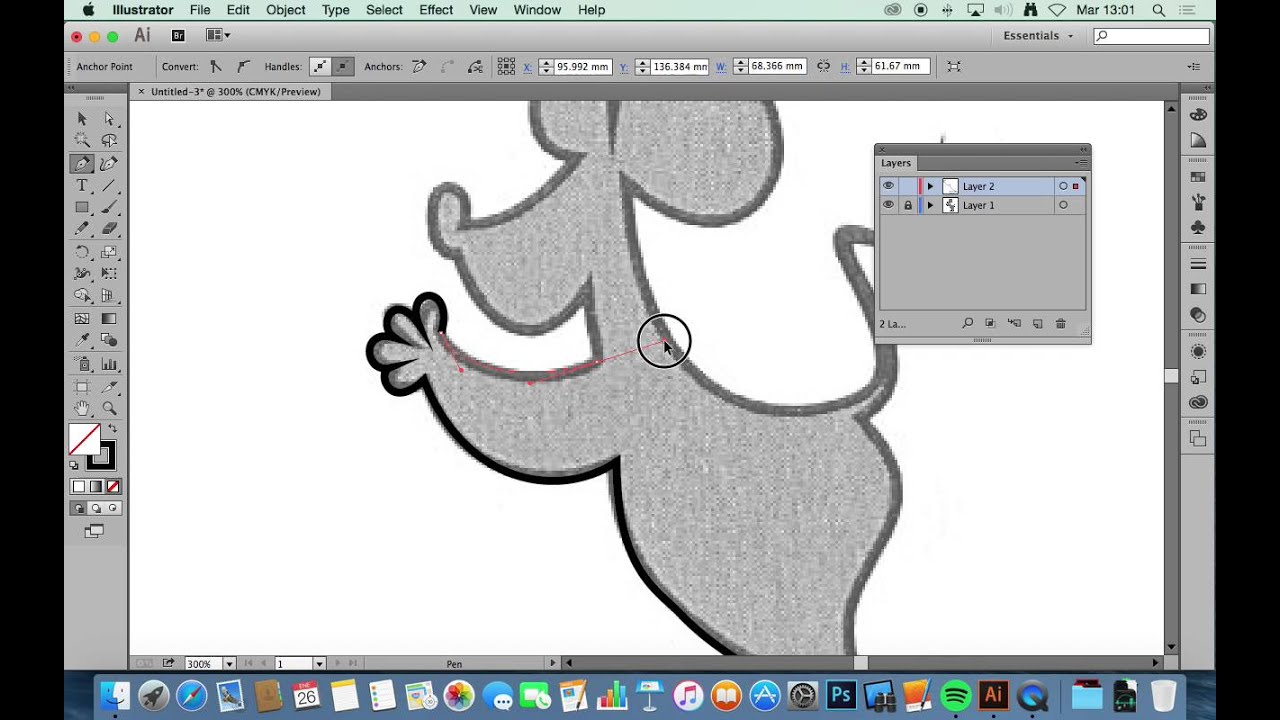Select Draw Normal drawing mode
1280x720 pixels.
[79, 508]
